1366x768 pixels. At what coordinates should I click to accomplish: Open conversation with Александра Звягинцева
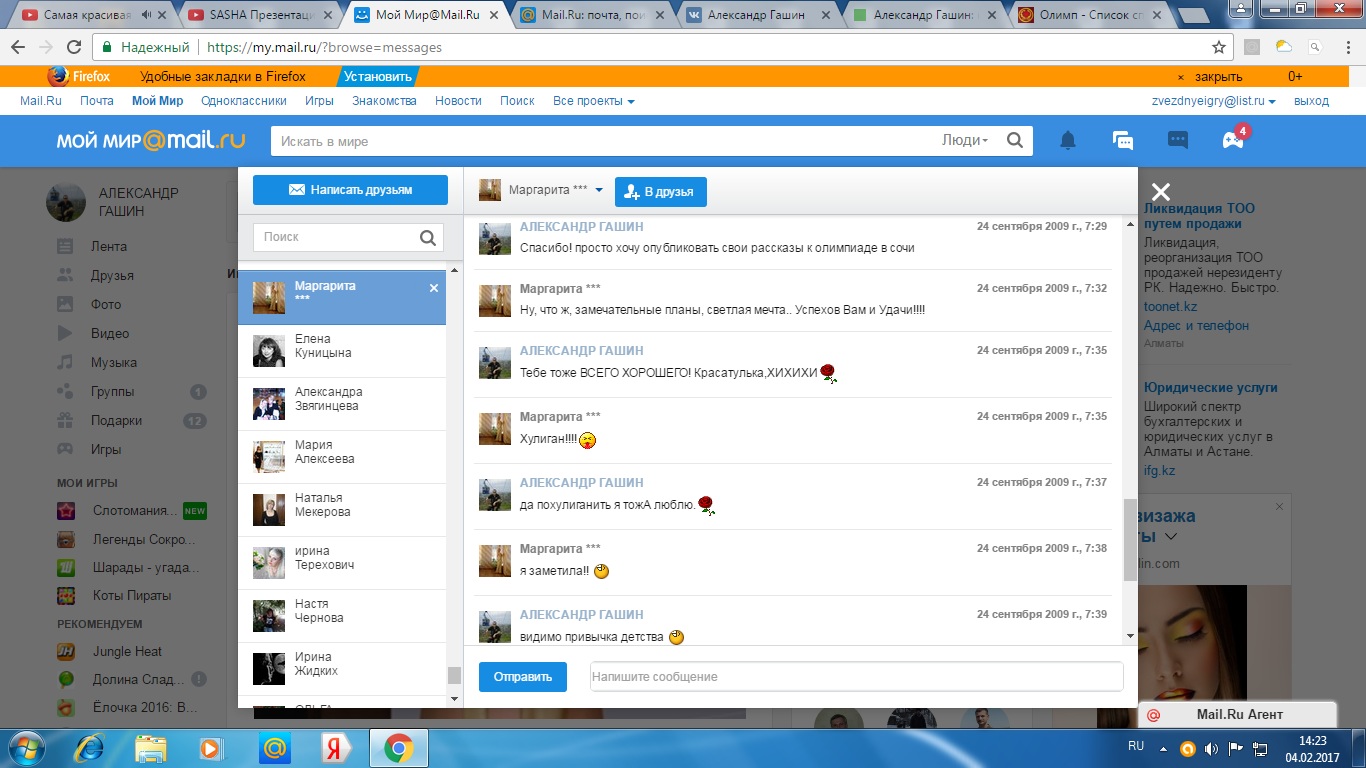coord(342,404)
